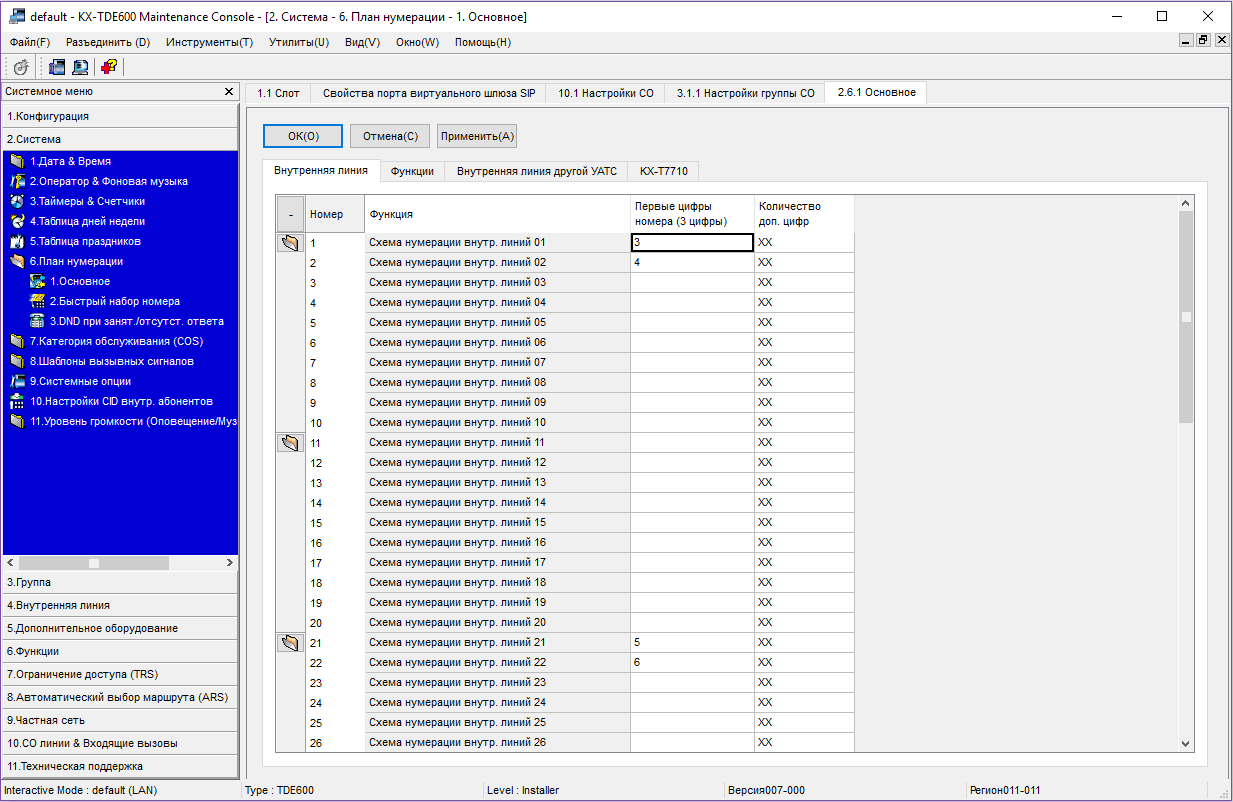Click the Настройки CID внутр. абонентов icon
This screenshot has height=802, width=1233.
pos(16,401)
